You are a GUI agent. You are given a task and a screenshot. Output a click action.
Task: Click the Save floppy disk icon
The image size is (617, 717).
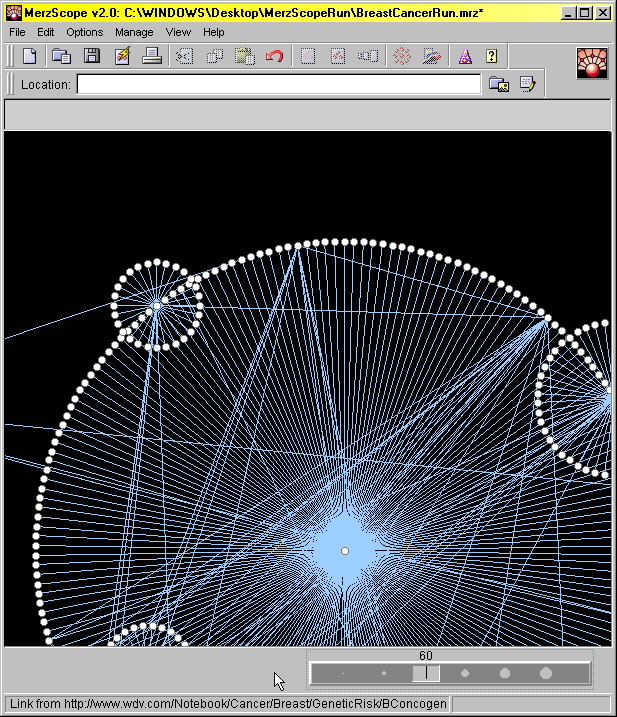coord(91,56)
